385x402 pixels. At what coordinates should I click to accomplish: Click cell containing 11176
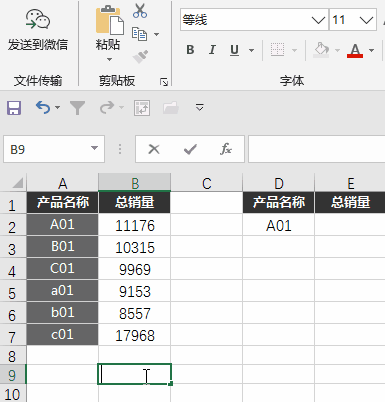click(x=135, y=225)
